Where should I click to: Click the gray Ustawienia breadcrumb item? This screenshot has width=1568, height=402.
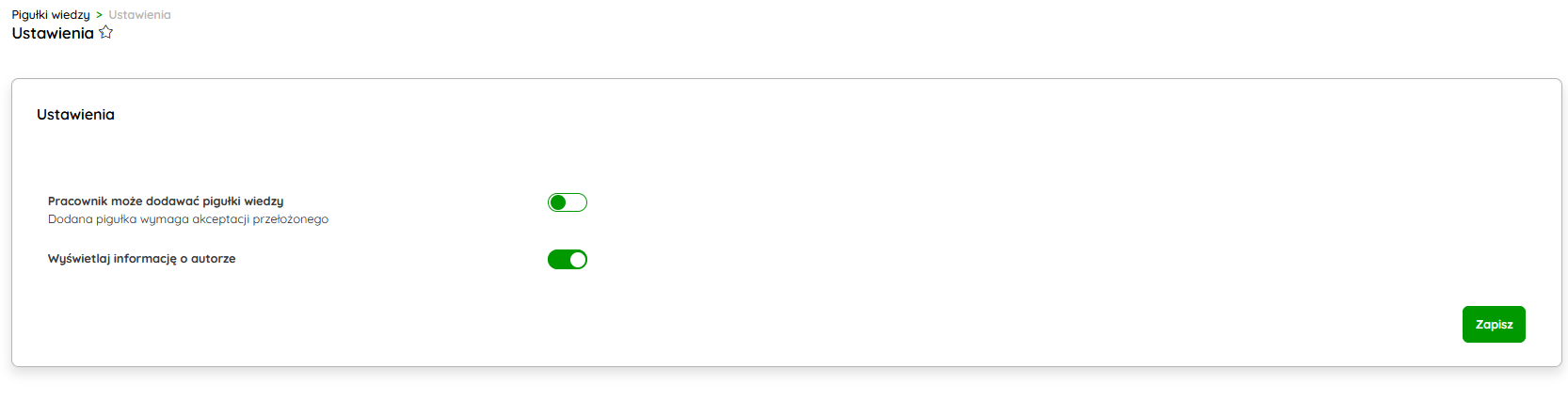coord(139,15)
